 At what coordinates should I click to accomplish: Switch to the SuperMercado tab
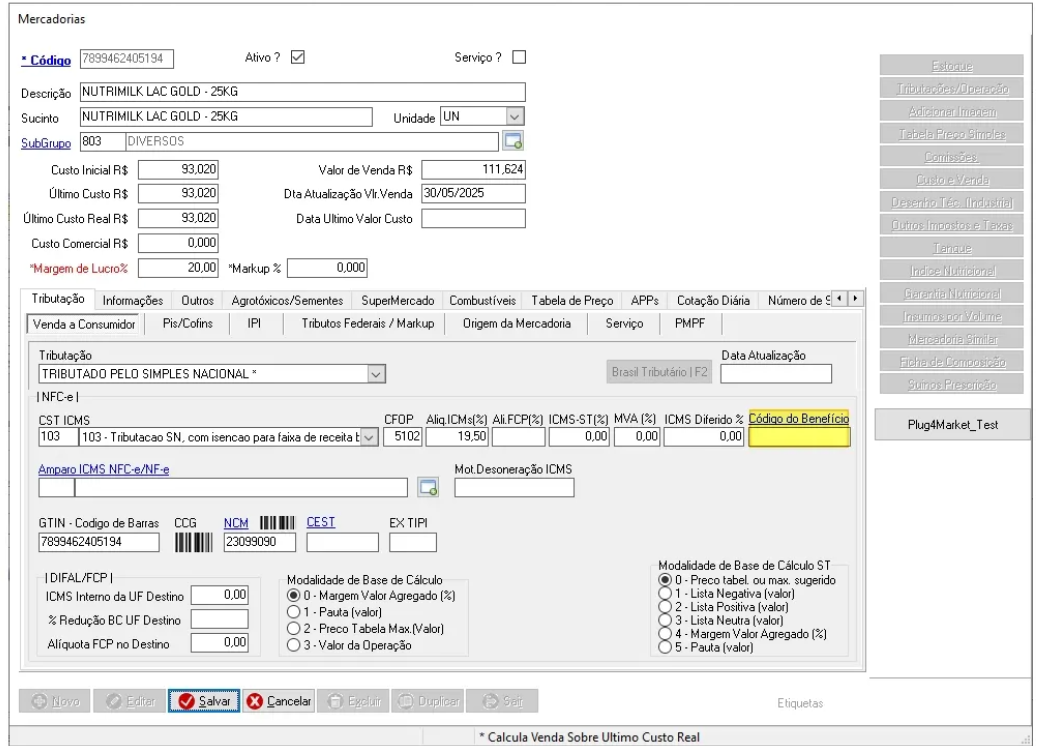(398, 301)
